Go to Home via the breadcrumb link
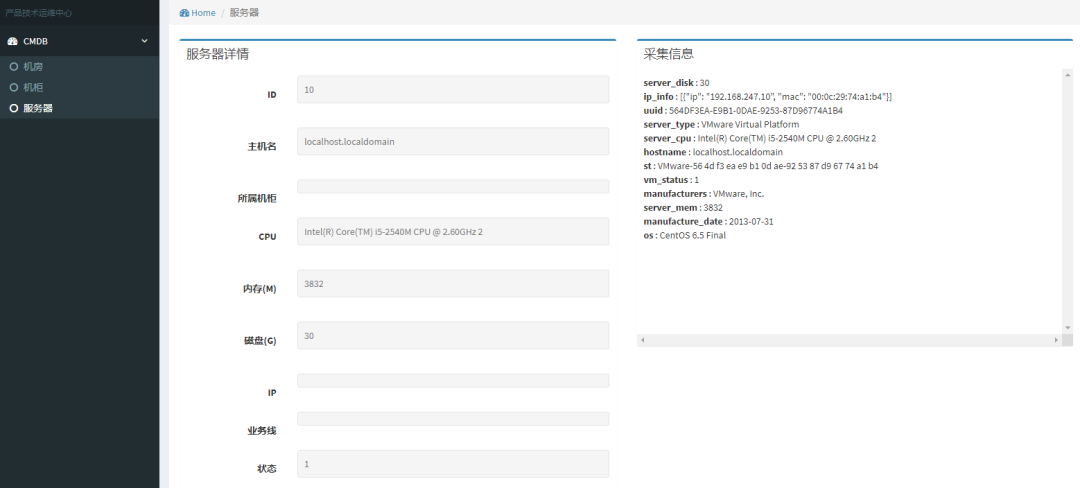 point(203,12)
